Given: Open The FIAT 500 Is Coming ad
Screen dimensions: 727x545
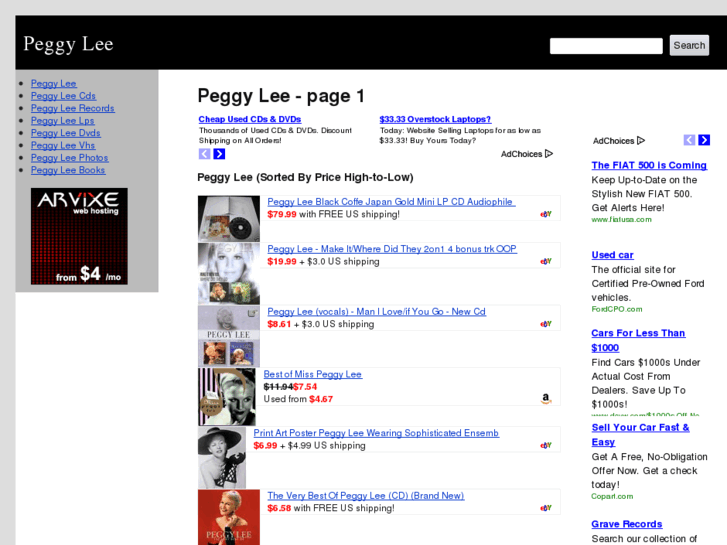Looking at the screenshot, I should (649, 165).
